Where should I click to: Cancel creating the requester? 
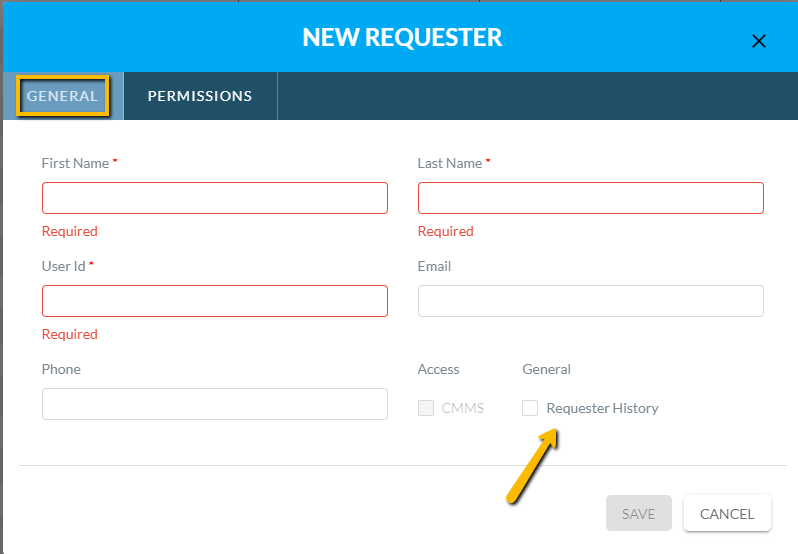727,513
